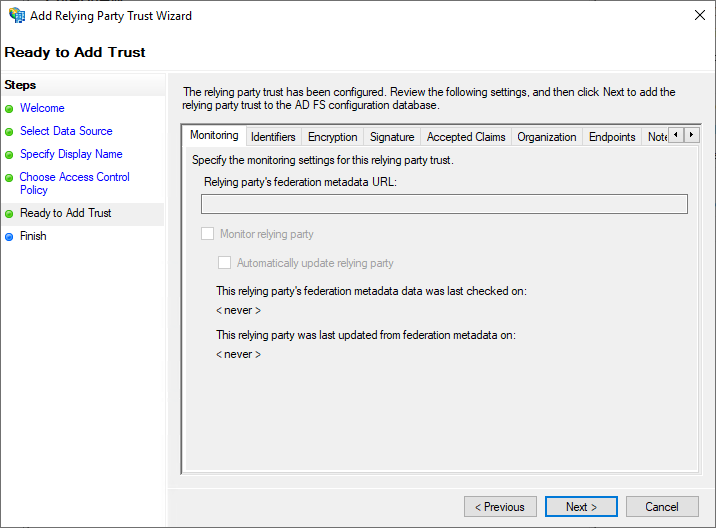This screenshot has width=716, height=528.
Task: Go to Choose Access Control Policy step
Action: pyautogui.click(x=74, y=183)
